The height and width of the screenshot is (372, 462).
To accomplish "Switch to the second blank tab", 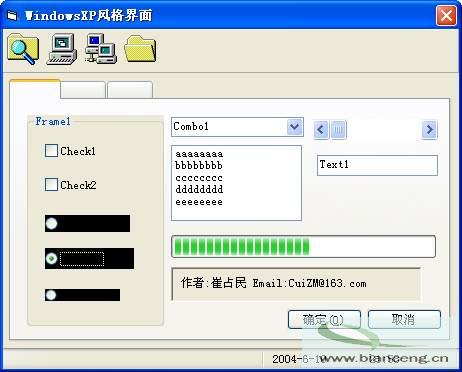I will tap(83, 90).
